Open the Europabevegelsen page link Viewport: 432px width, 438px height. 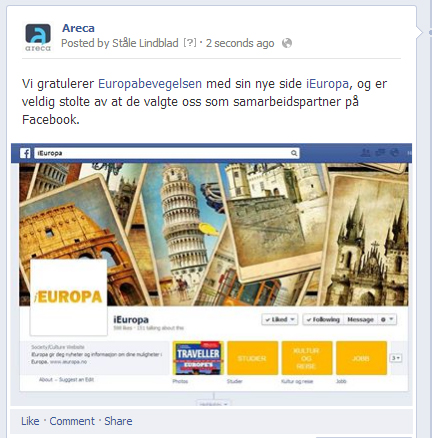pyautogui.click(x=150, y=84)
